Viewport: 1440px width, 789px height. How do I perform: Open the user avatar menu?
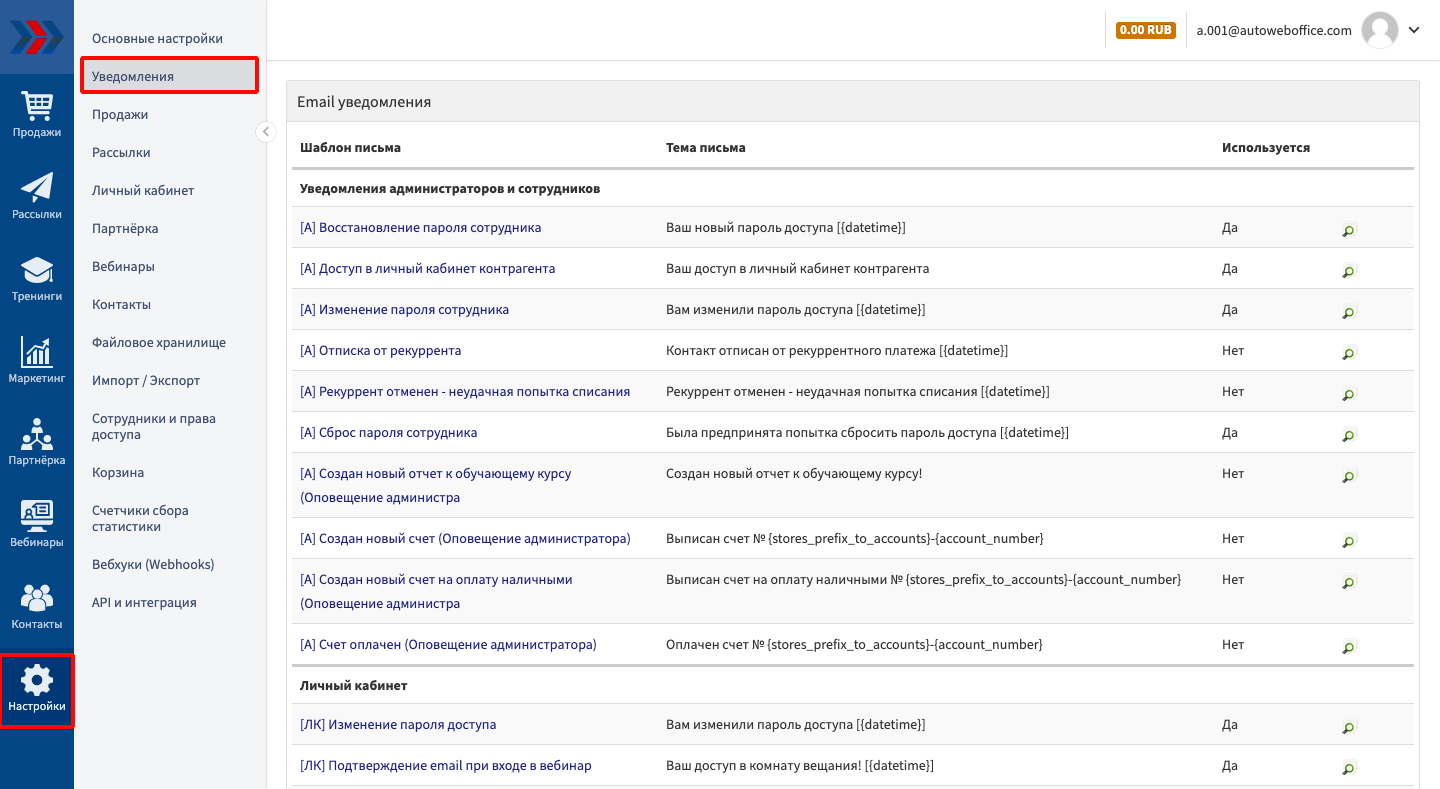tap(1380, 30)
